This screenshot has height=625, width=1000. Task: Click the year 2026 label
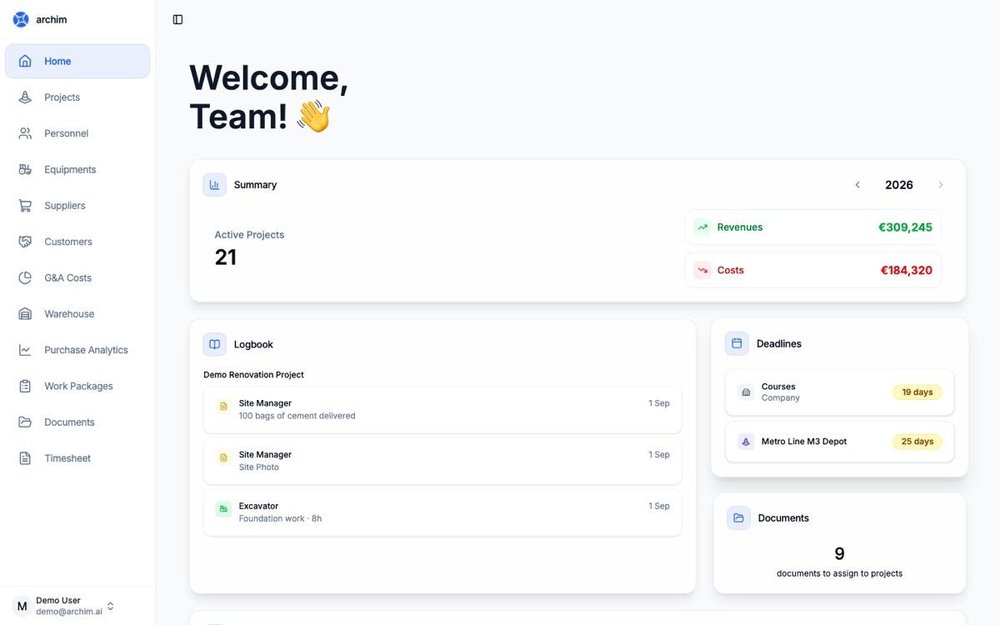coord(899,185)
